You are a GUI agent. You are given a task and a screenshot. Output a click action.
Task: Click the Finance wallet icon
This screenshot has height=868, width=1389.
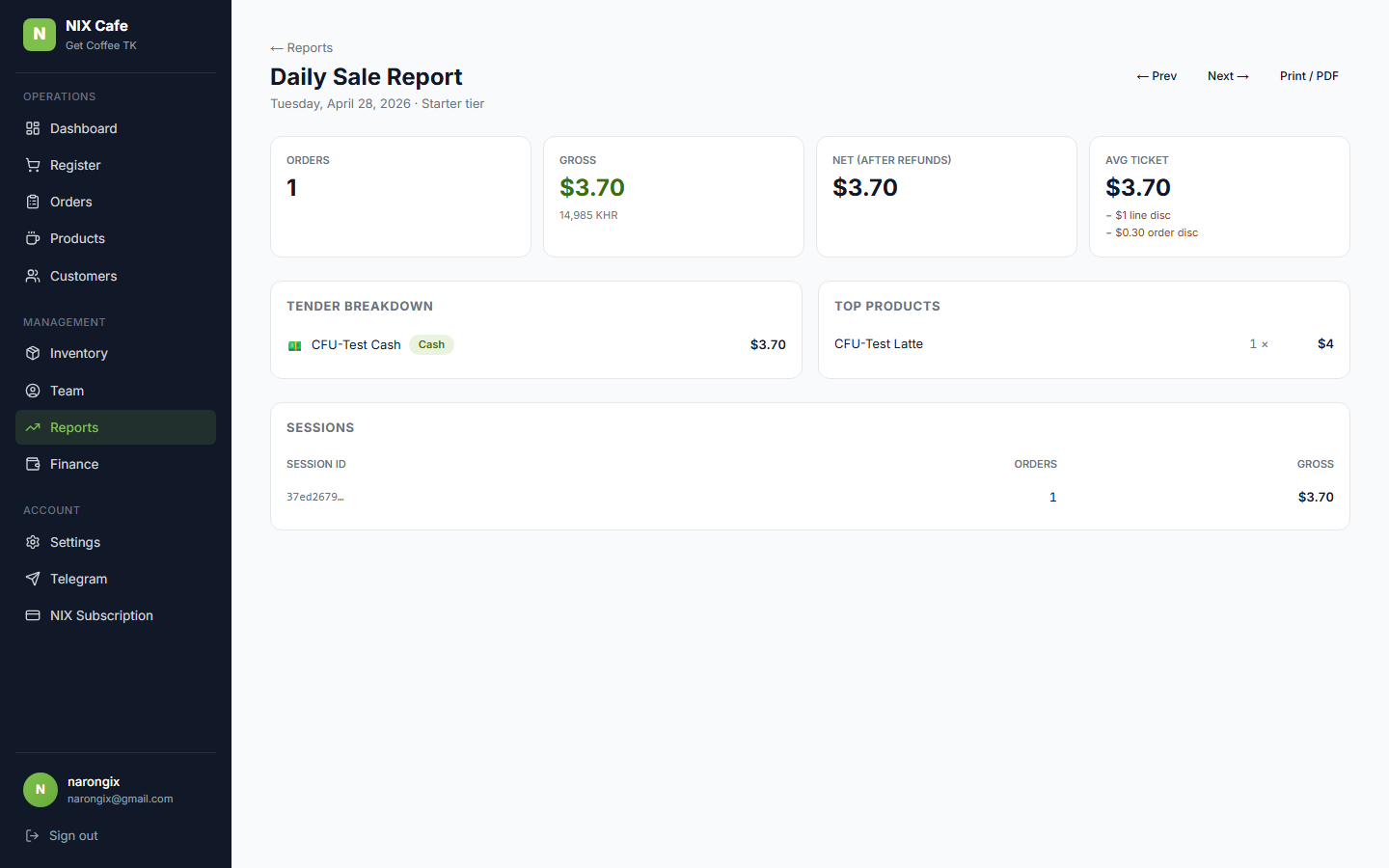click(33, 464)
